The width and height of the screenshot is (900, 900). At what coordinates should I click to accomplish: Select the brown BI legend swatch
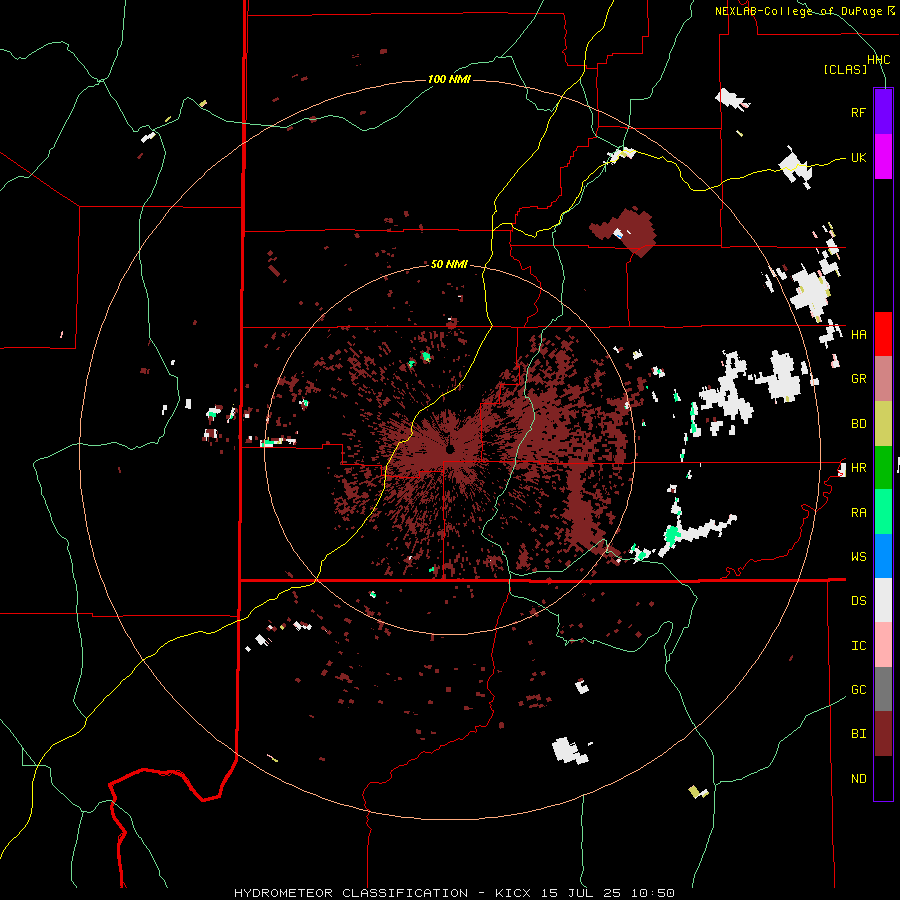pos(883,734)
